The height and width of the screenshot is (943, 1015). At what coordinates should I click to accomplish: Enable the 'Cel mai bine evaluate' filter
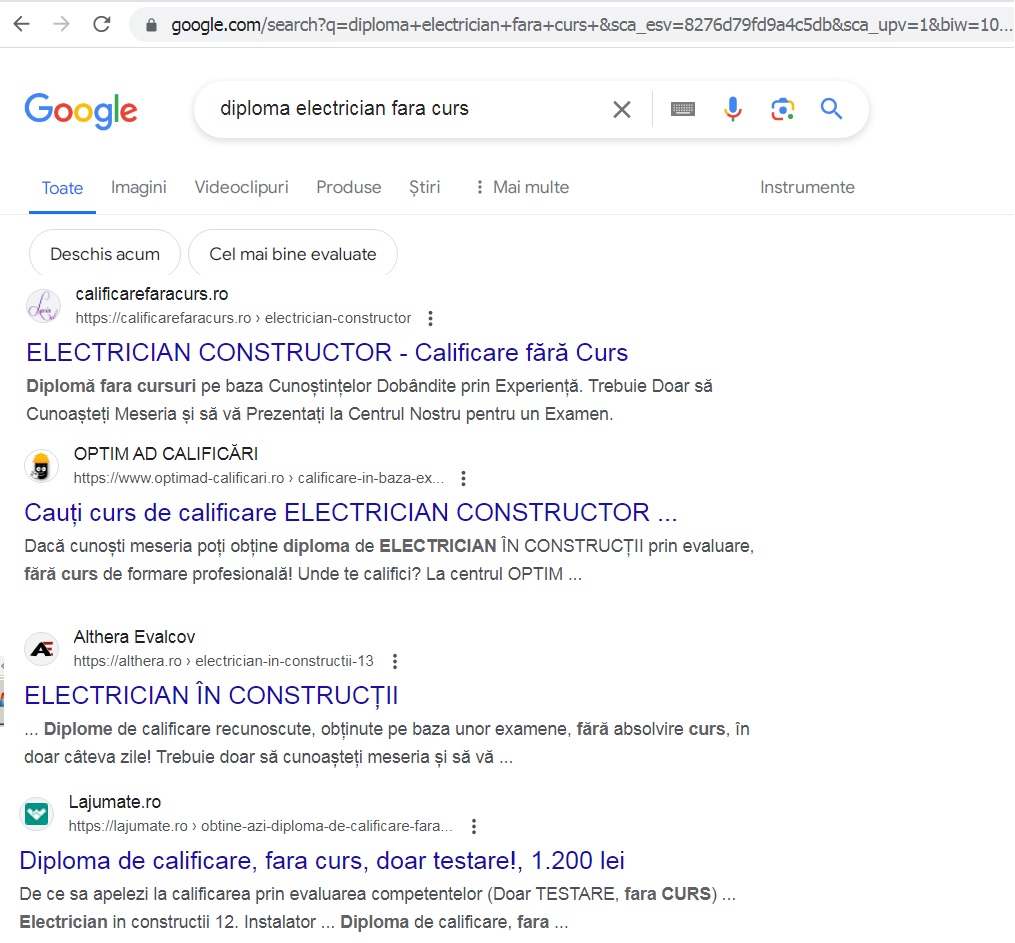click(292, 254)
